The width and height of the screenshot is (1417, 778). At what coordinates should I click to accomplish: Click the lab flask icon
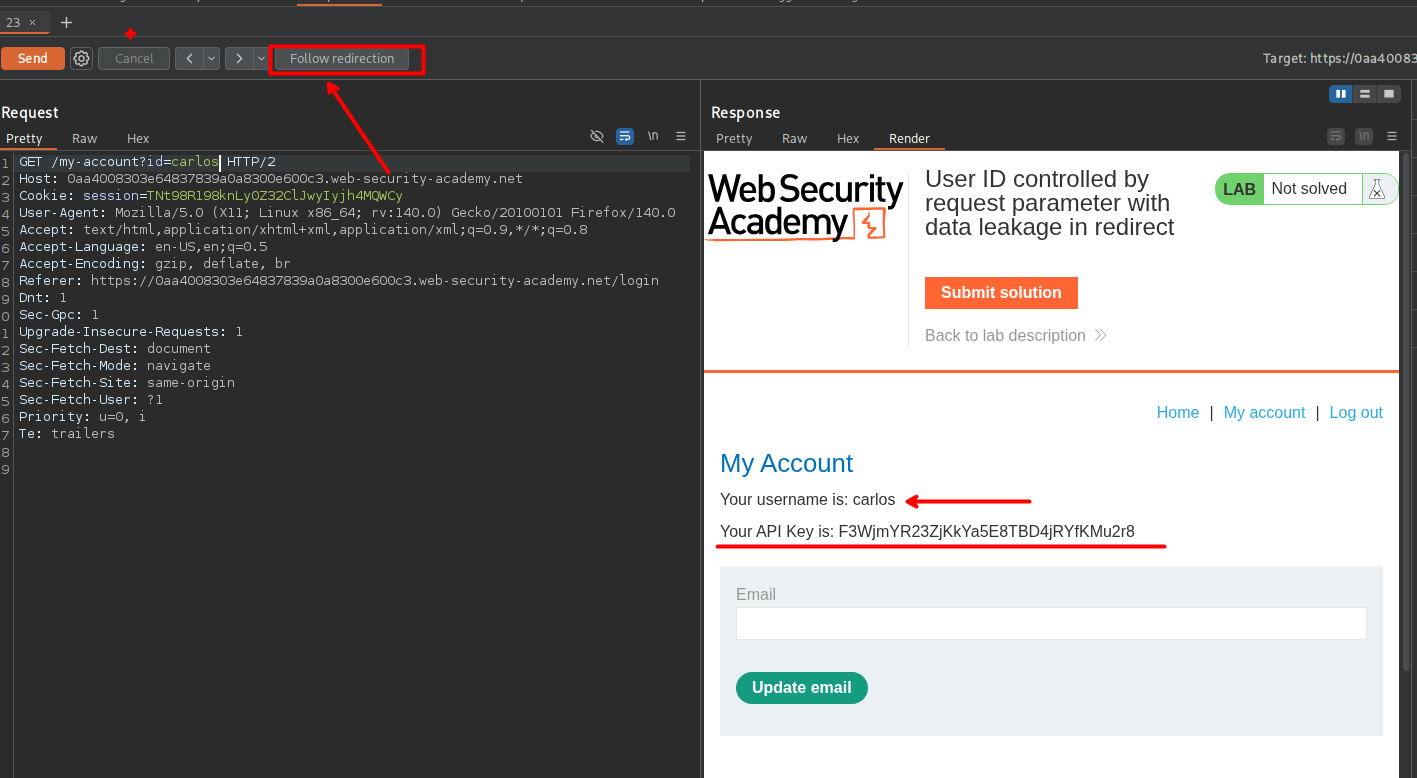[1377, 189]
